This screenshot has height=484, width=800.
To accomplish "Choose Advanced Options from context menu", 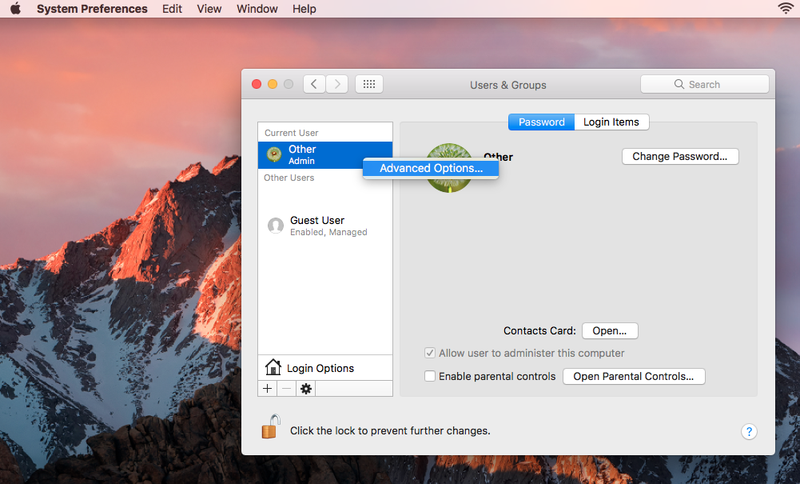I will pyautogui.click(x=431, y=168).
